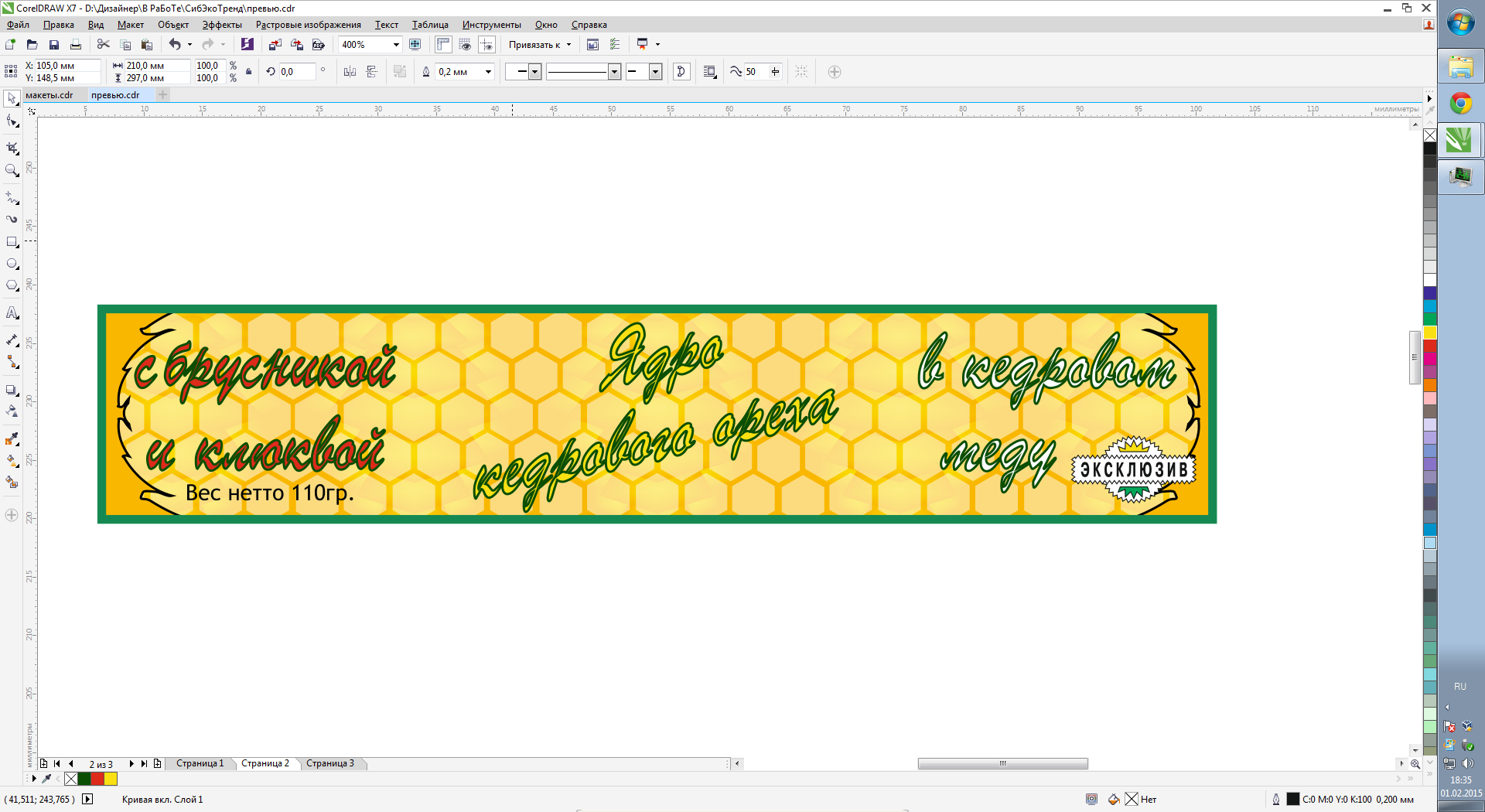
Task: Open the Инструменты menu
Action: [492, 25]
